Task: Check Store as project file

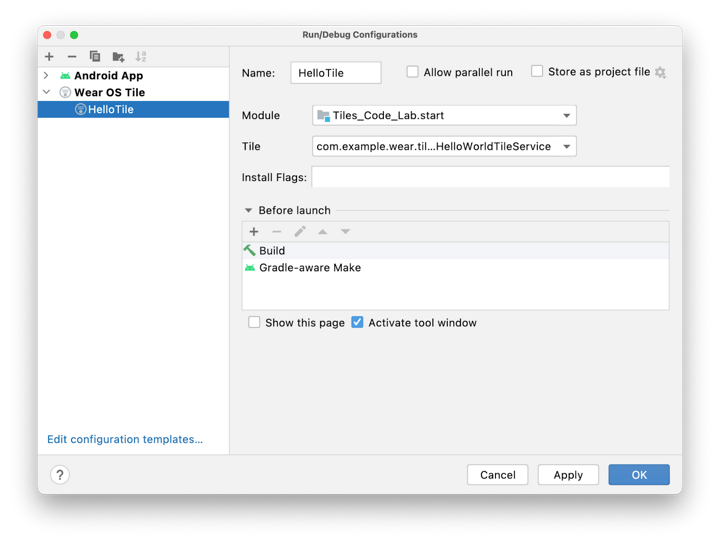Action: coord(537,72)
